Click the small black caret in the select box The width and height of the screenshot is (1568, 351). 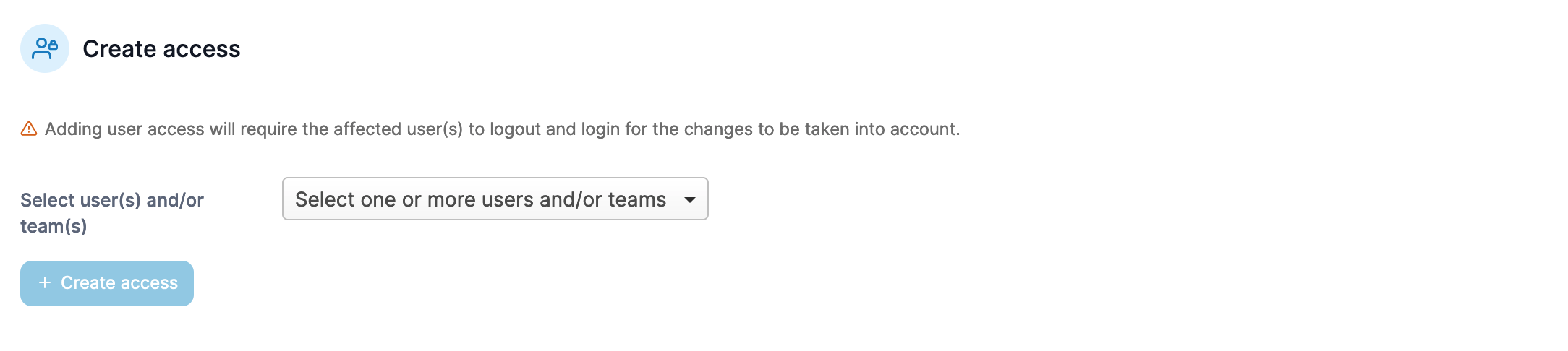(x=690, y=199)
